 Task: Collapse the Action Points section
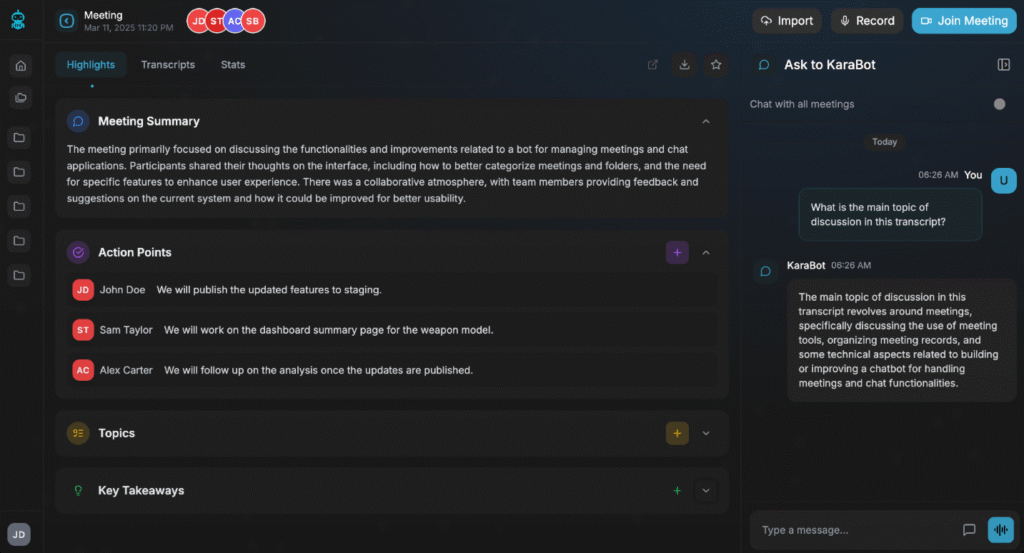706,253
